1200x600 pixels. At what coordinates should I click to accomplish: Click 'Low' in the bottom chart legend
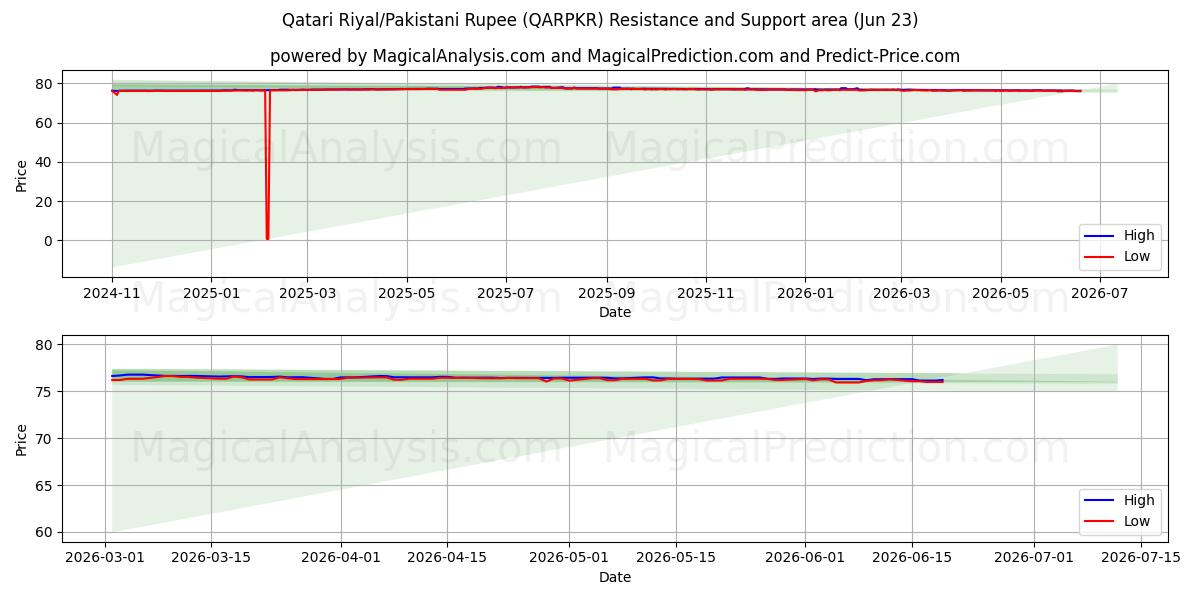point(1136,522)
